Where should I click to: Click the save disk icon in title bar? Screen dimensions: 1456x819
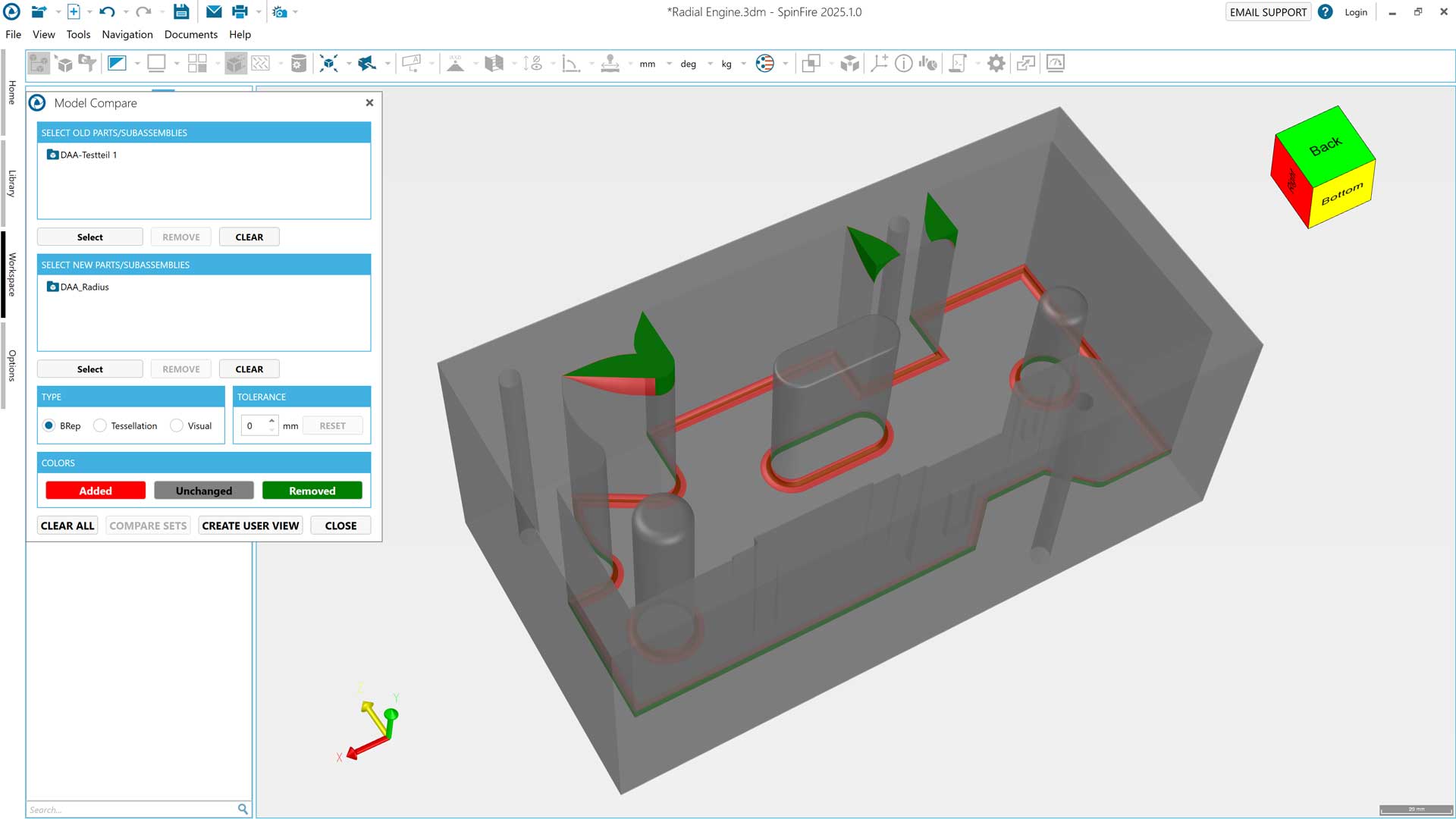tap(180, 12)
